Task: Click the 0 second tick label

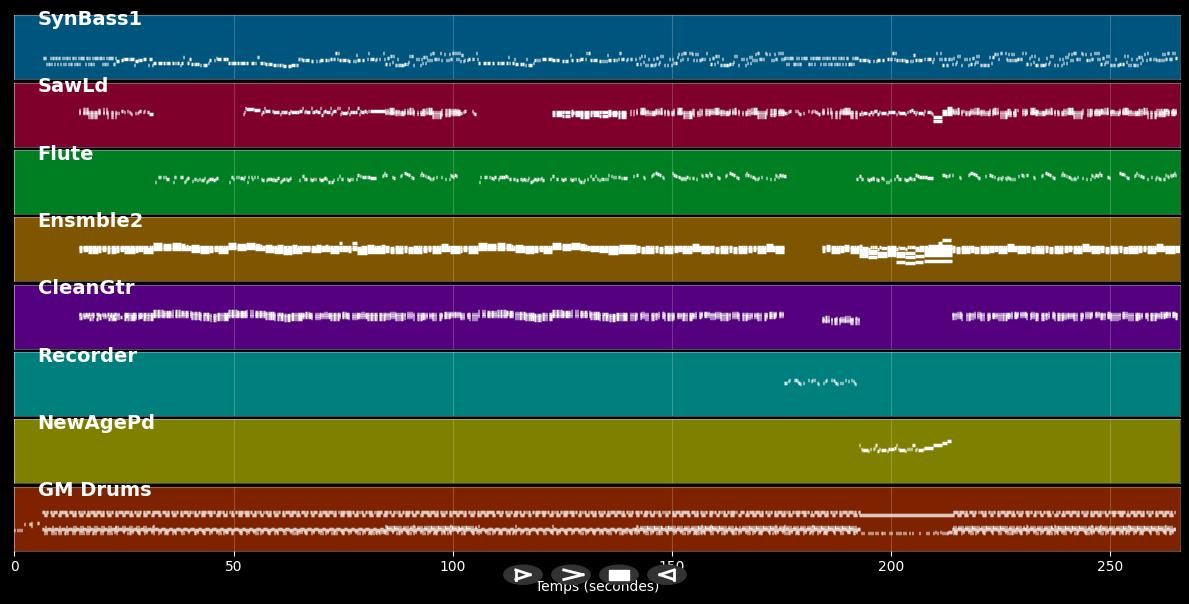Action: point(14,567)
